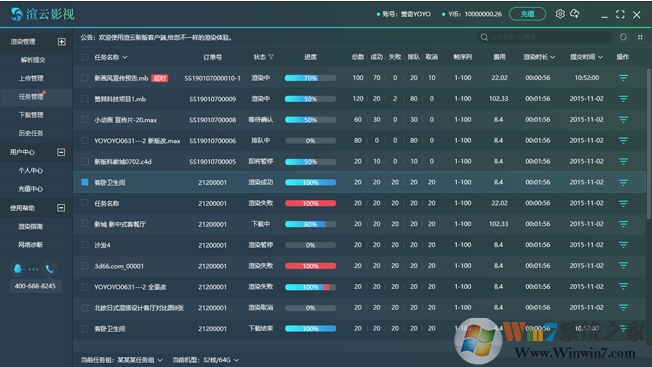652x367 pixels.
Task: Open action menu for SS19010700009 row
Action: pyautogui.click(x=623, y=99)
